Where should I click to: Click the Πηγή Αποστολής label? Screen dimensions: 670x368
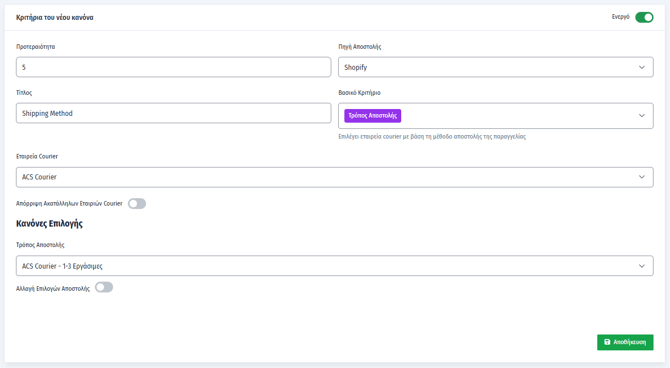360,47
